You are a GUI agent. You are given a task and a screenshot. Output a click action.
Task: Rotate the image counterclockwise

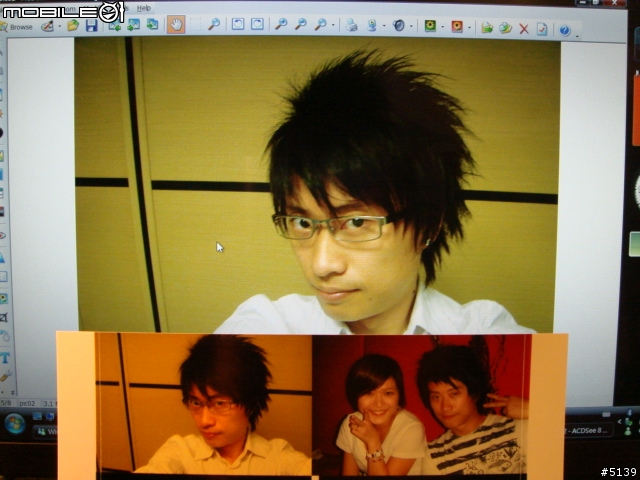click(x=238, y=24)
